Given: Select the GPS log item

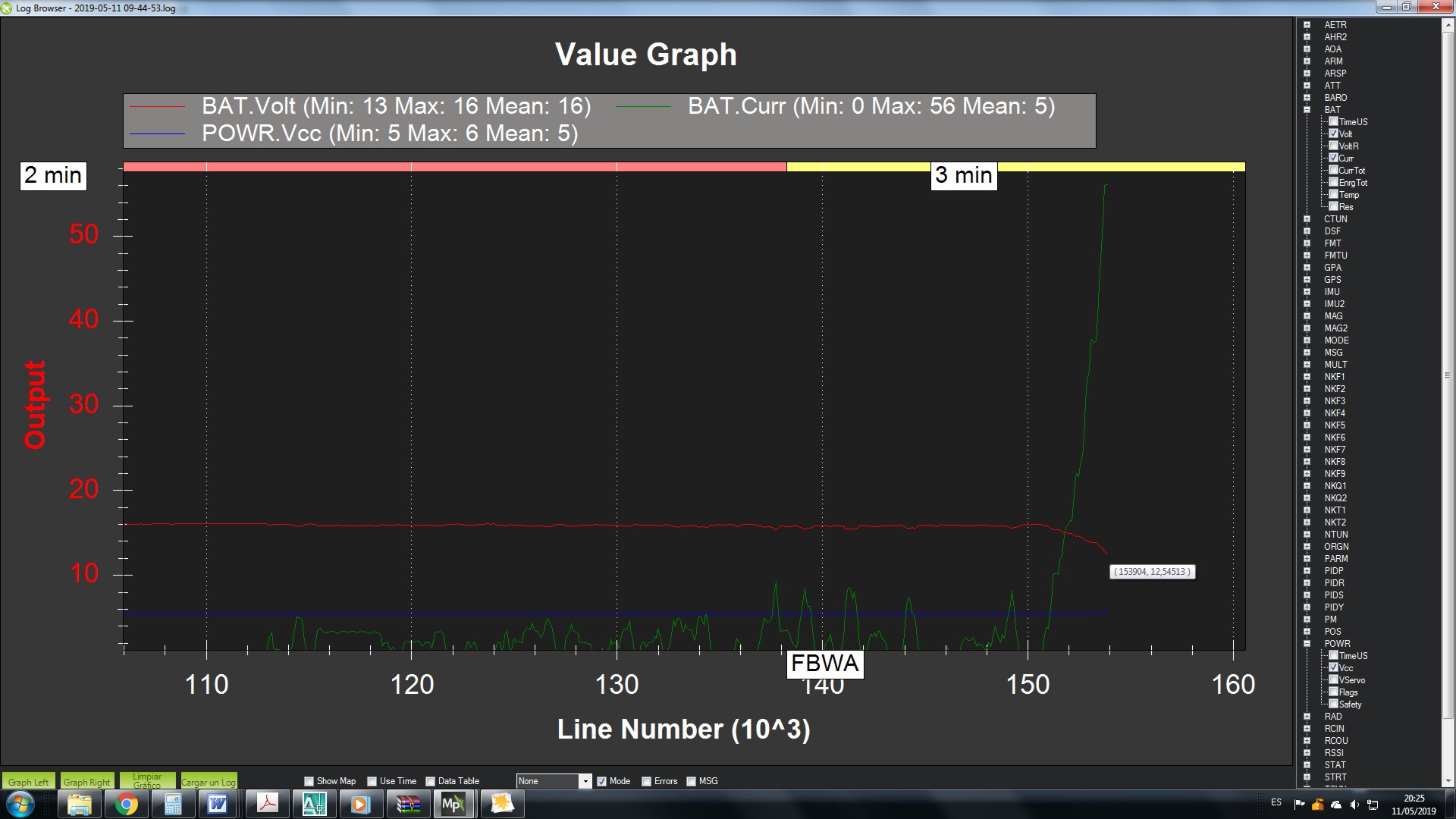Looking at the screenshot, I should tap(1332, 280).
